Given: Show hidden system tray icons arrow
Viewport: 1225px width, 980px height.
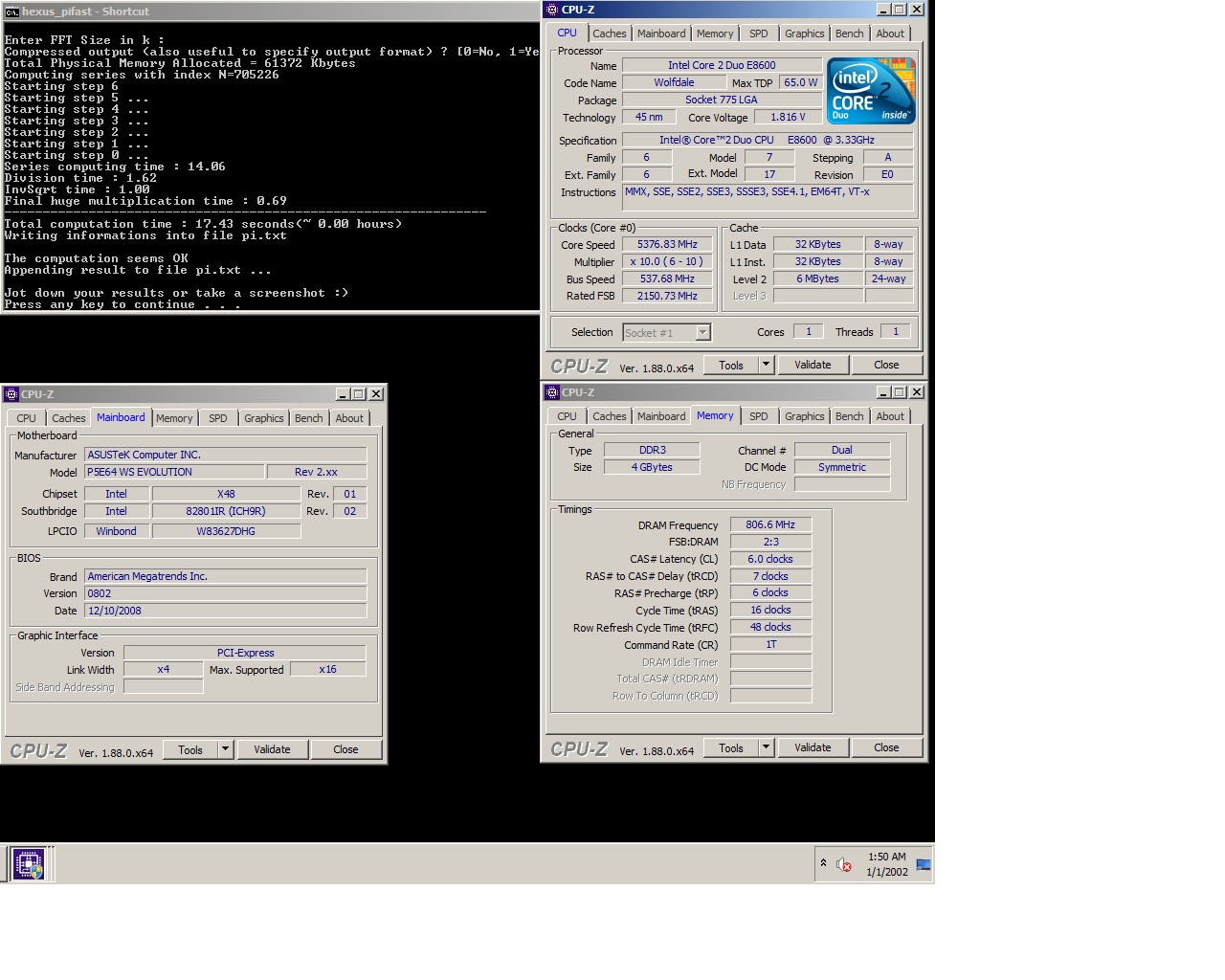Looking at the screenshot, I should pyautogui.click(x=823, y=863).
